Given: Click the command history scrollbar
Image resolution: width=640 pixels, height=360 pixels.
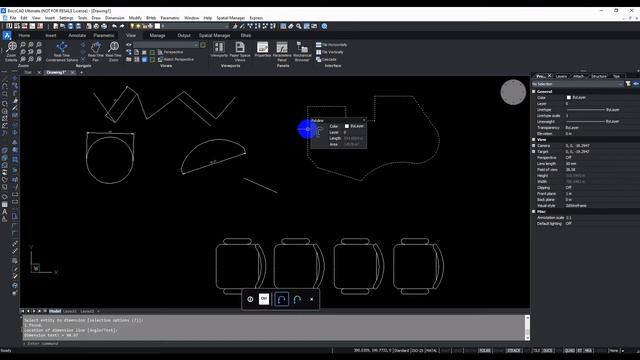Looking at the screenshot, I should click(527, 327).
